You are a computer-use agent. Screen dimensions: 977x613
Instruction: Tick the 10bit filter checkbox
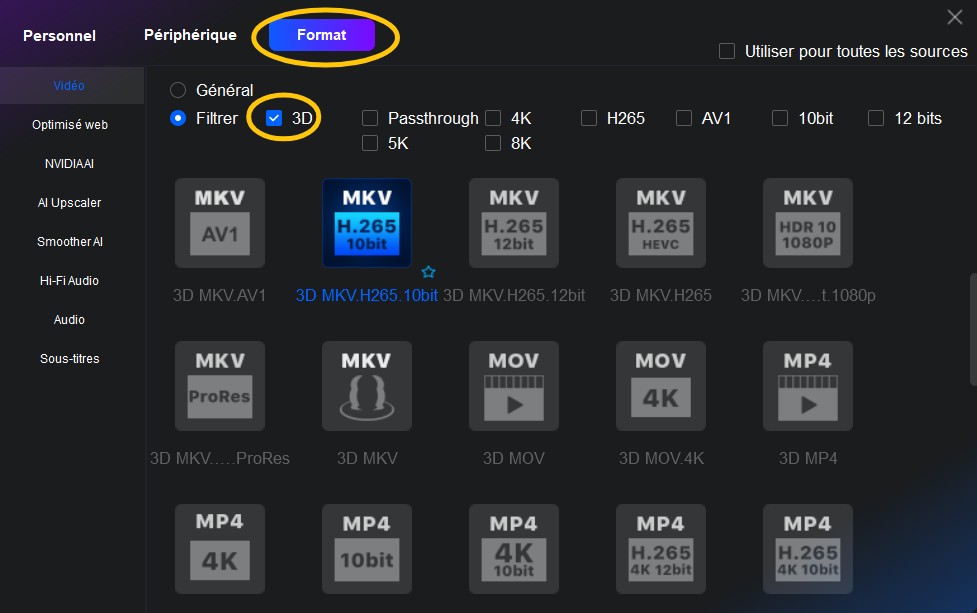coord(780,118)
